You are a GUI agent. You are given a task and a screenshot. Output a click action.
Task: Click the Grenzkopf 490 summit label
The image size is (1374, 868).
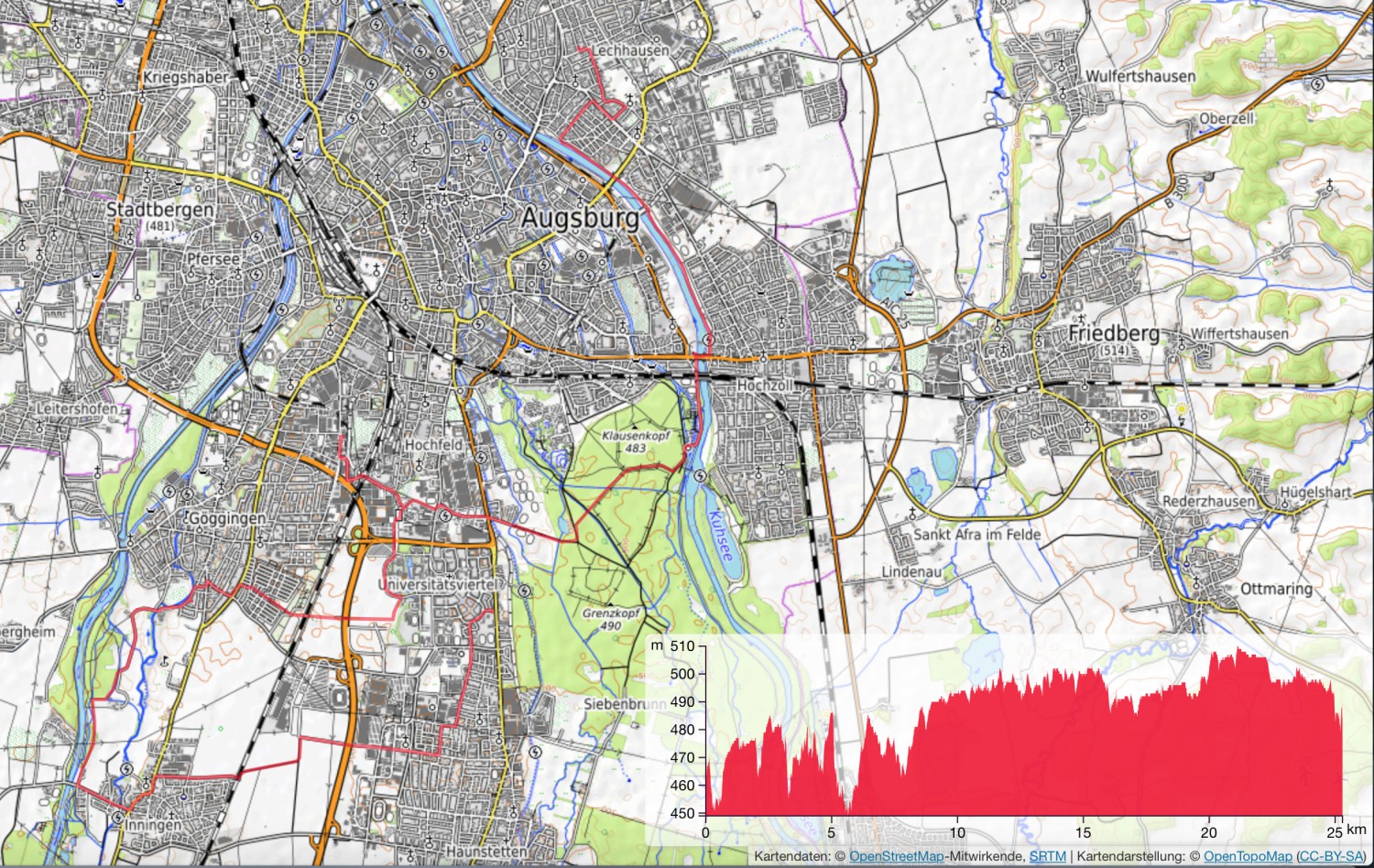[611, 620]
